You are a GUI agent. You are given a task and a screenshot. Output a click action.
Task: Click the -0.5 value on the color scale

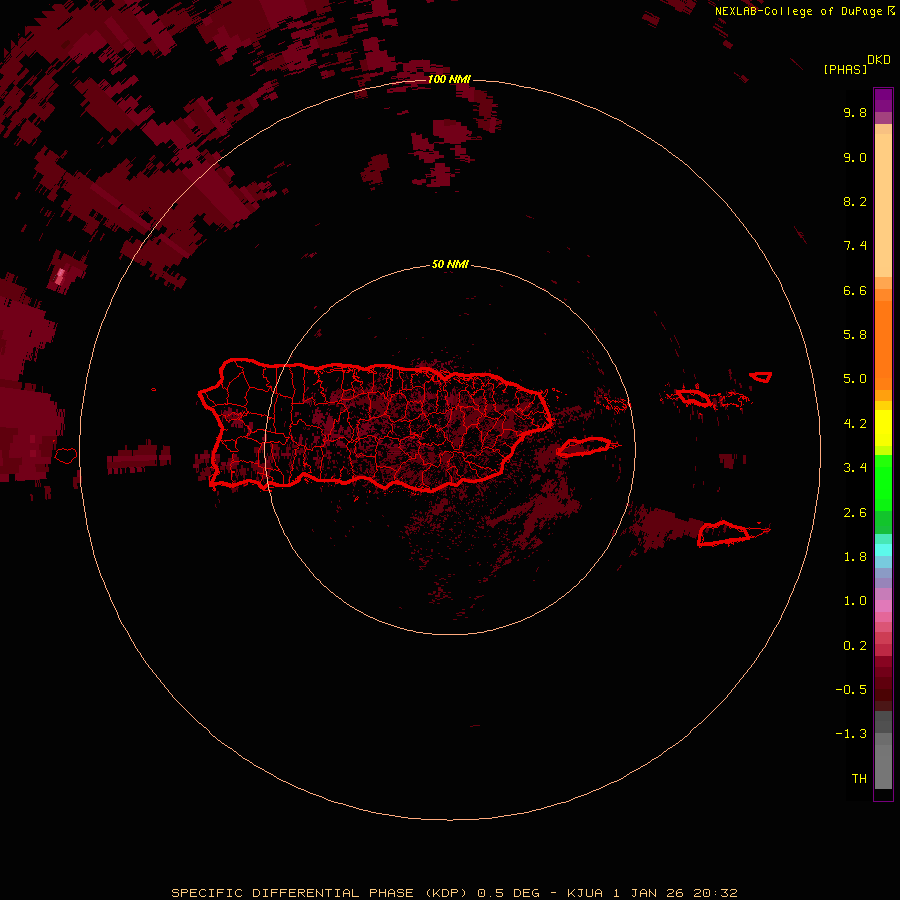coord(851,690)
